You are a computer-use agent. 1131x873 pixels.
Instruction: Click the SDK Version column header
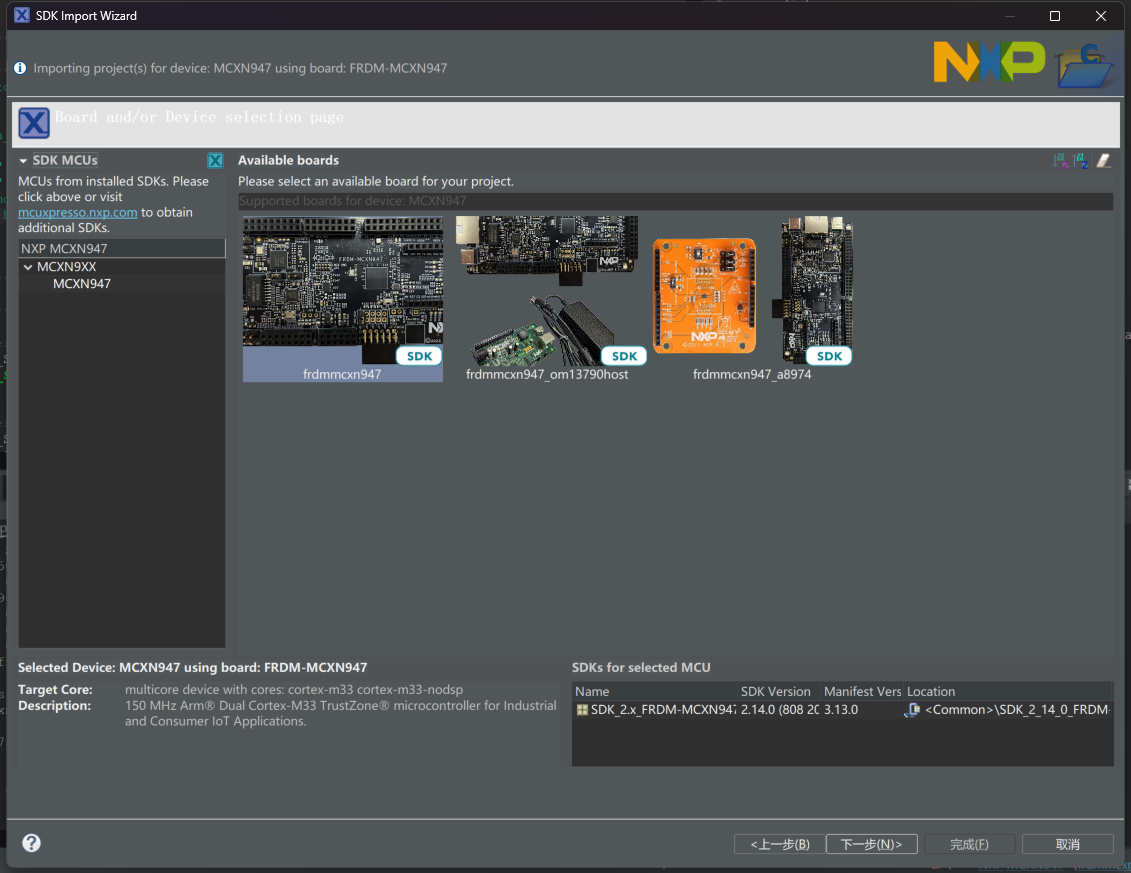coord(779,691)
